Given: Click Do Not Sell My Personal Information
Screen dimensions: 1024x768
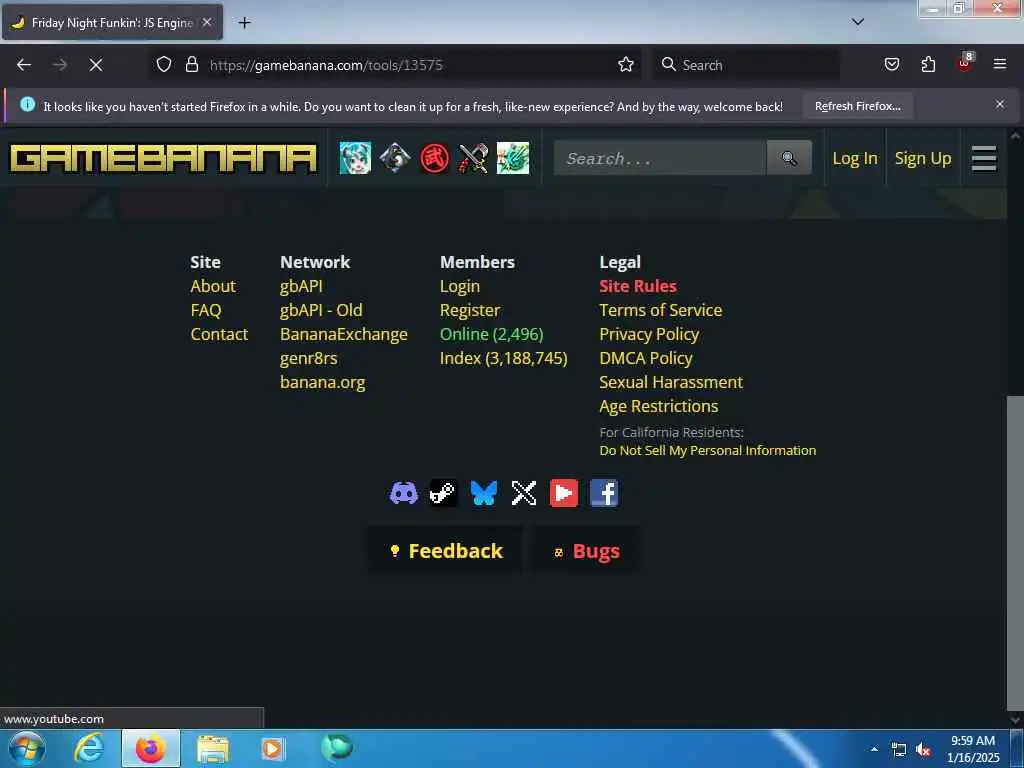Looking at the screenshot, I should point(708,451).
